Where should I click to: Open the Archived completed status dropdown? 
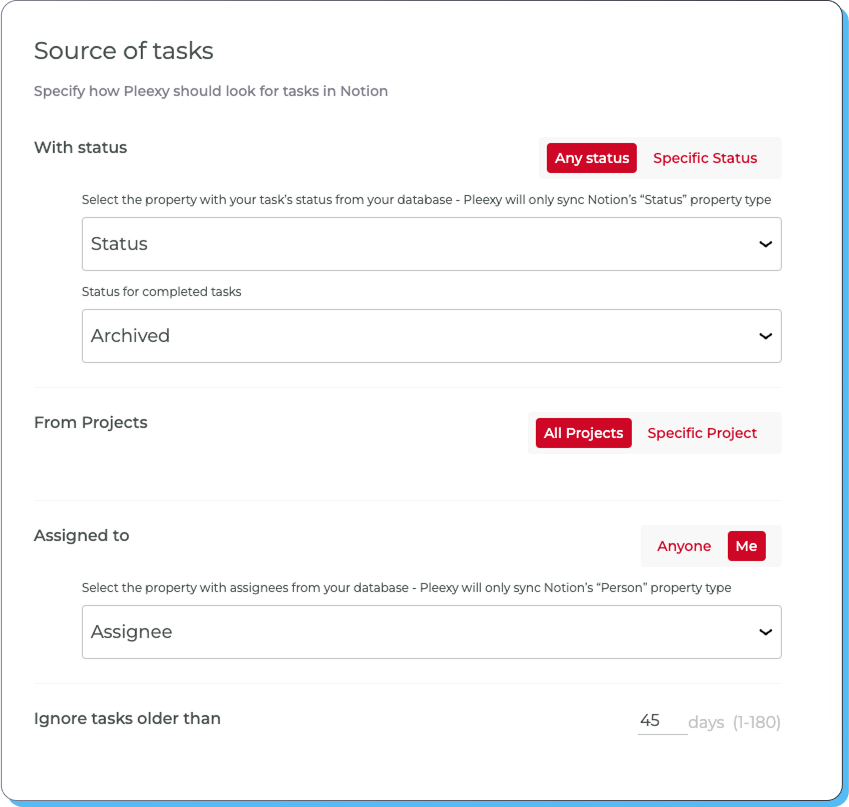(x=432, y=336)
